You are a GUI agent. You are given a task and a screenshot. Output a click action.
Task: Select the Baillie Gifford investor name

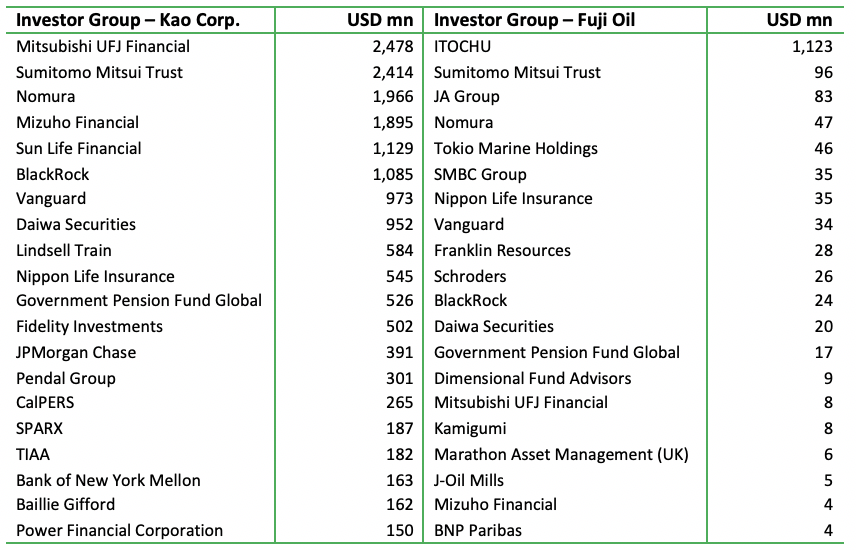(66, 504)
